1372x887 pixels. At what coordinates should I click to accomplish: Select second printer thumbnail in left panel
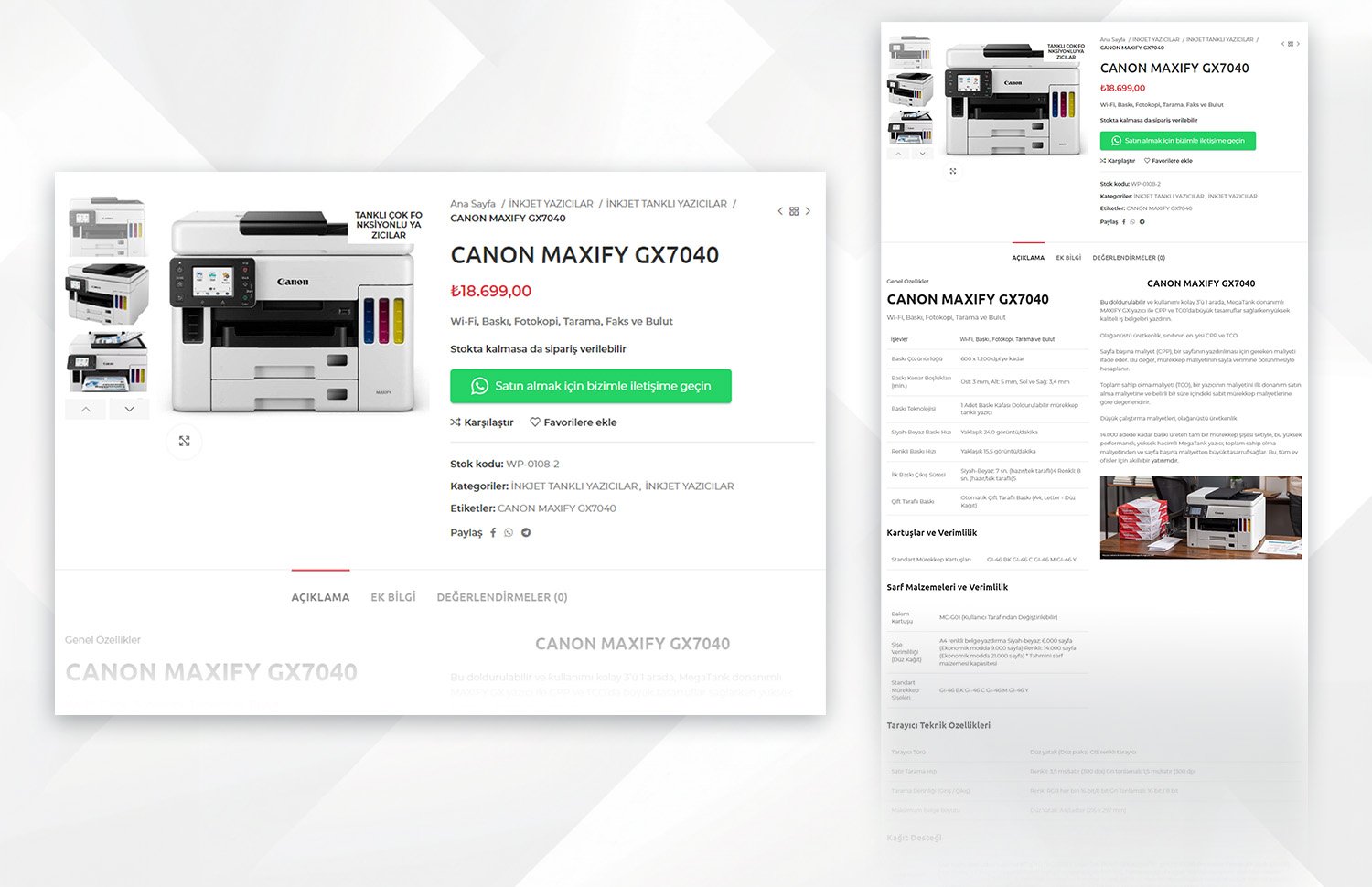107,294
